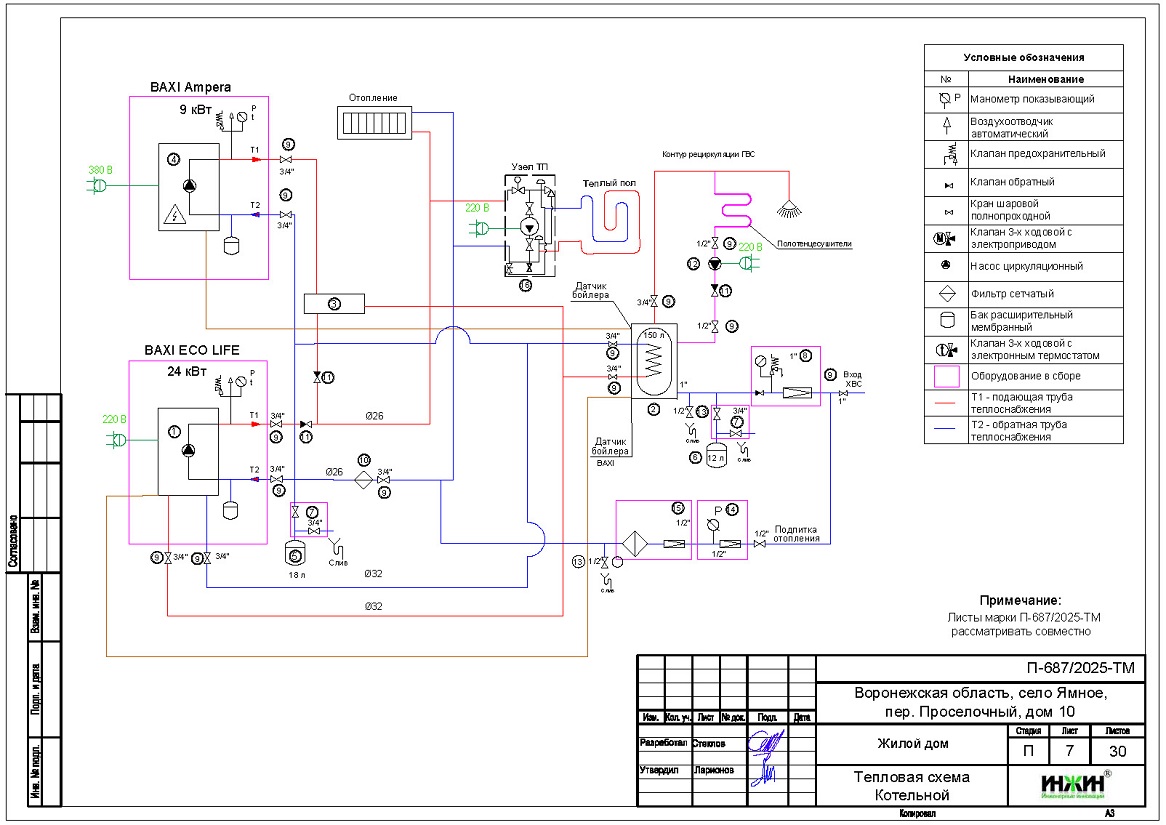Select the 18 л expansion tank
This screenshot has height=825, width=1166.
point(295,551)
